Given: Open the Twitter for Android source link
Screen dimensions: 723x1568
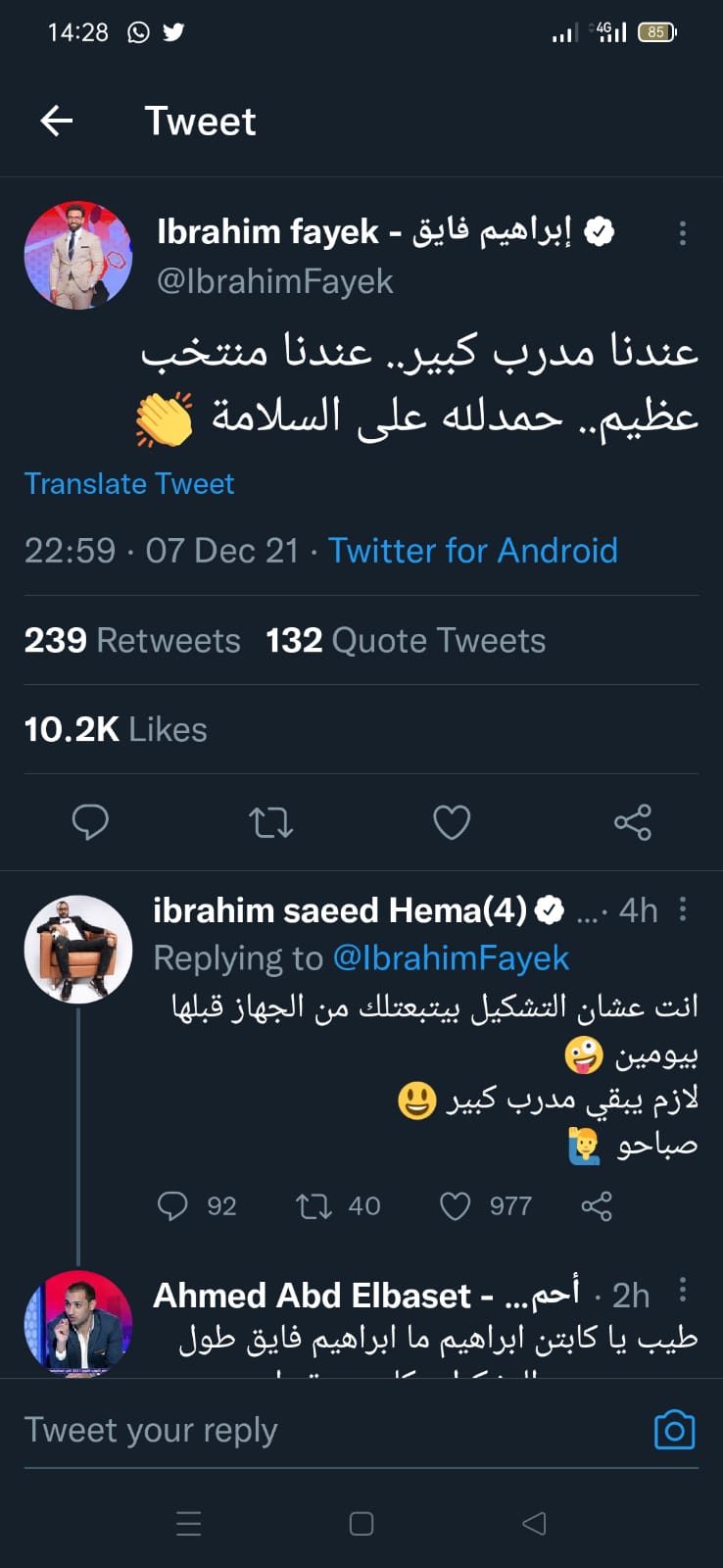Looking at the screenshot, I should (x=472, y=550).
